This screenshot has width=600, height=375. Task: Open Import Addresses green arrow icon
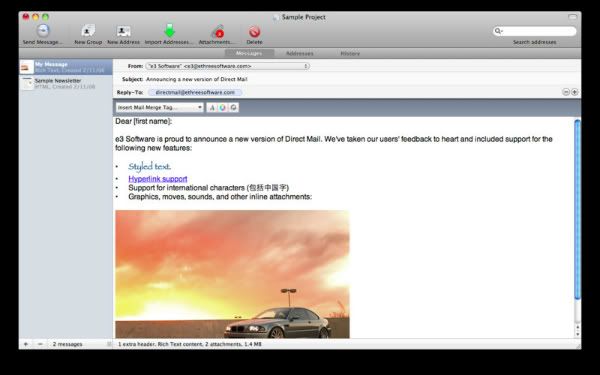pos(169,31)
